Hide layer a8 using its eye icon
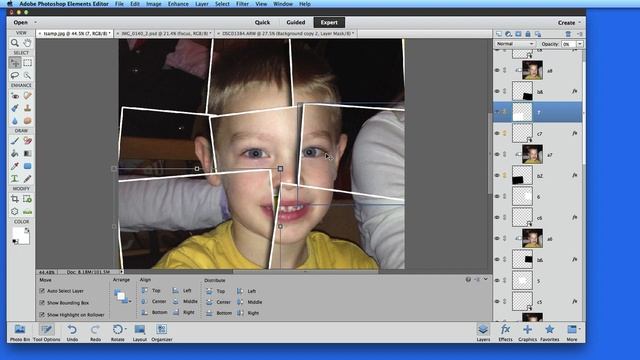Image resolution: width=640 pixels, height=360 pixels. tap(497, 70)
